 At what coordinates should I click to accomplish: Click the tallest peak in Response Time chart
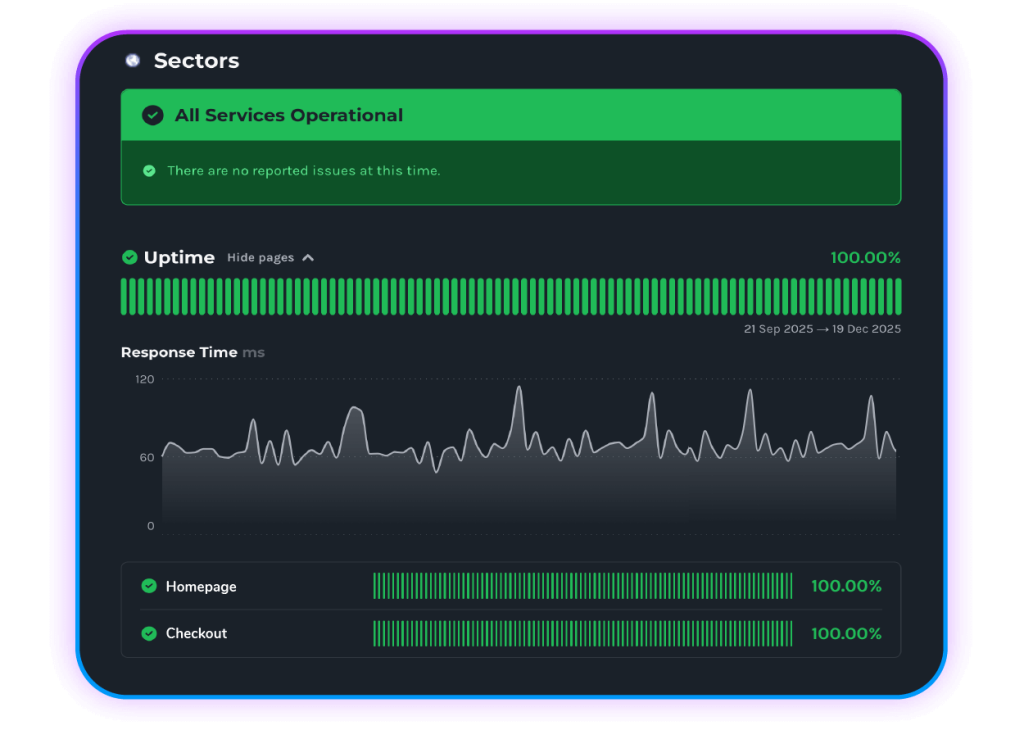(518, 388)
